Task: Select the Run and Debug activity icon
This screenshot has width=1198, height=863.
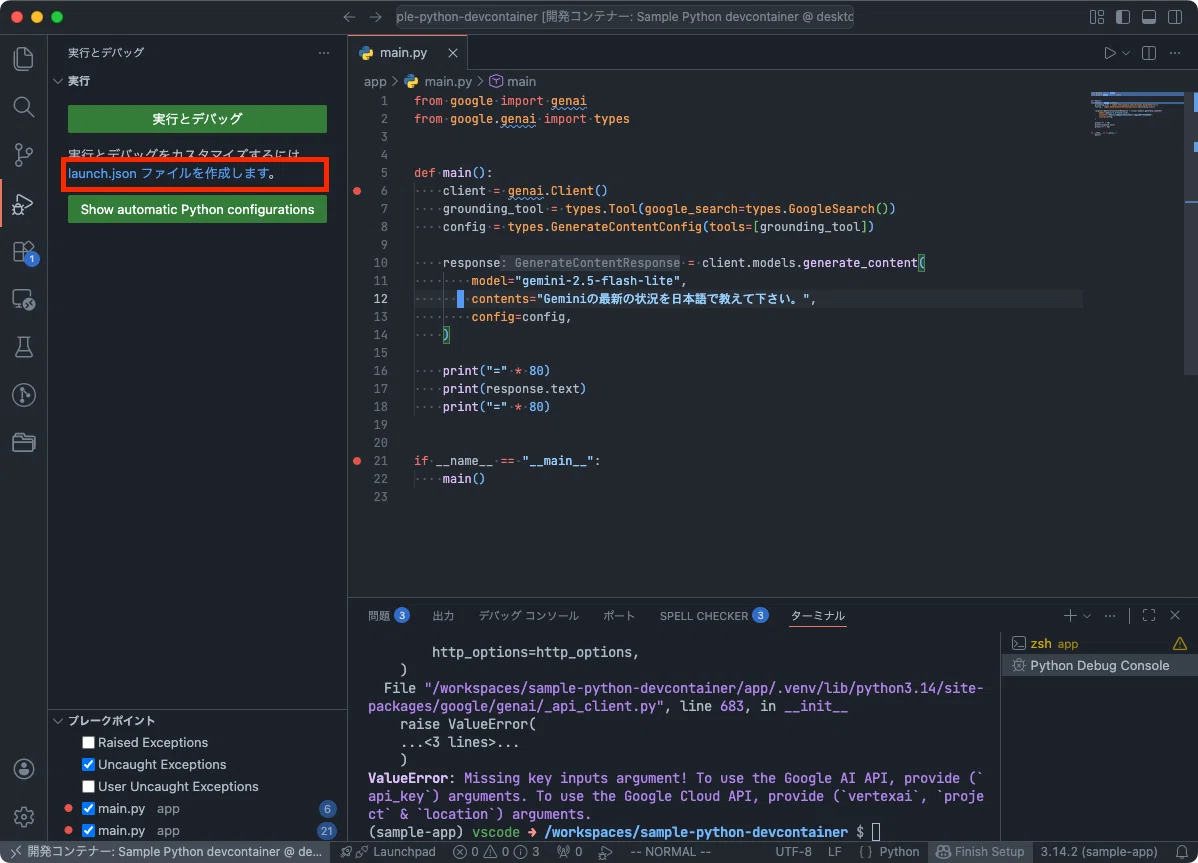Action: [24, 203]
